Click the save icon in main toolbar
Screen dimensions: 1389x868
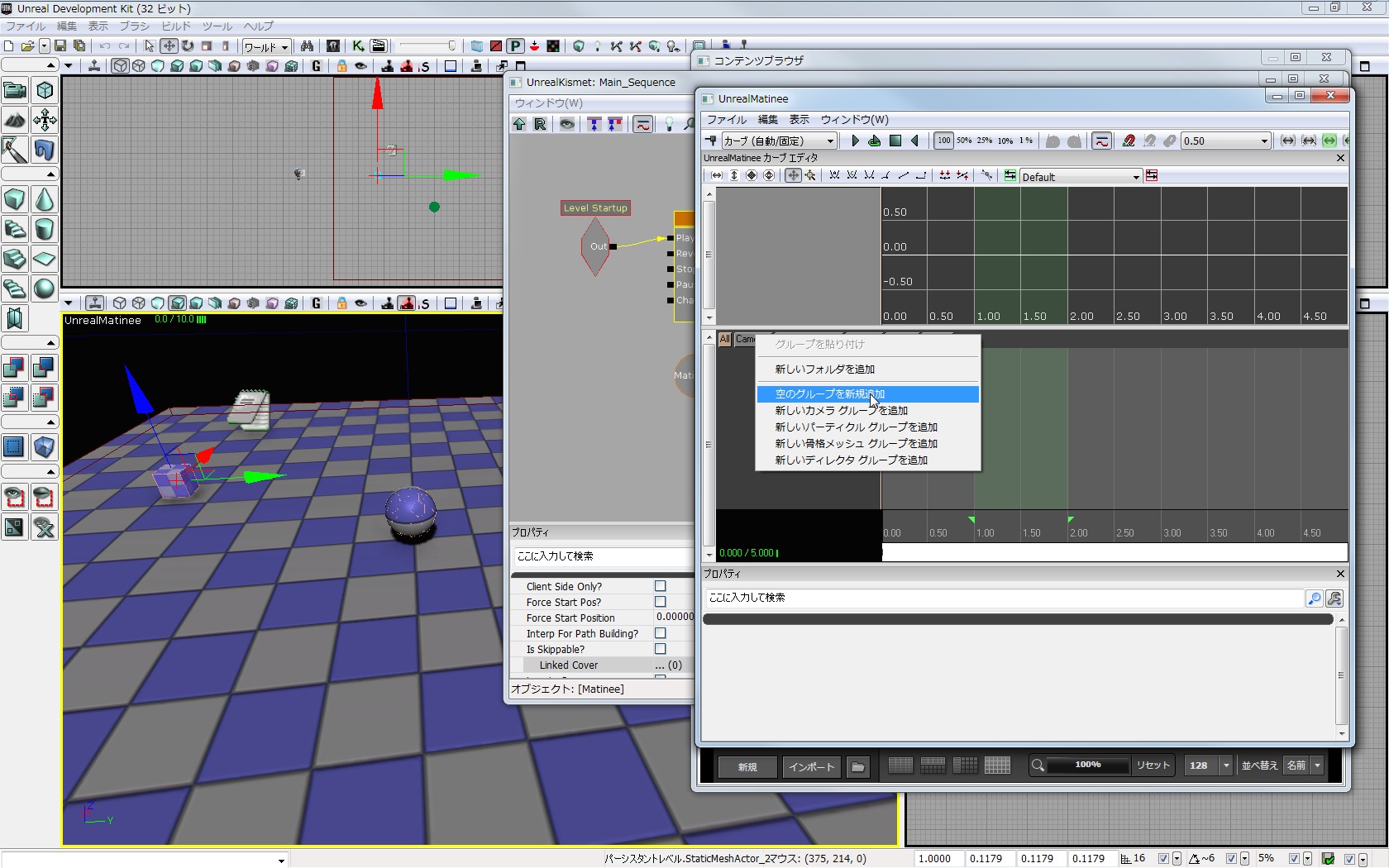coord(60,46)
